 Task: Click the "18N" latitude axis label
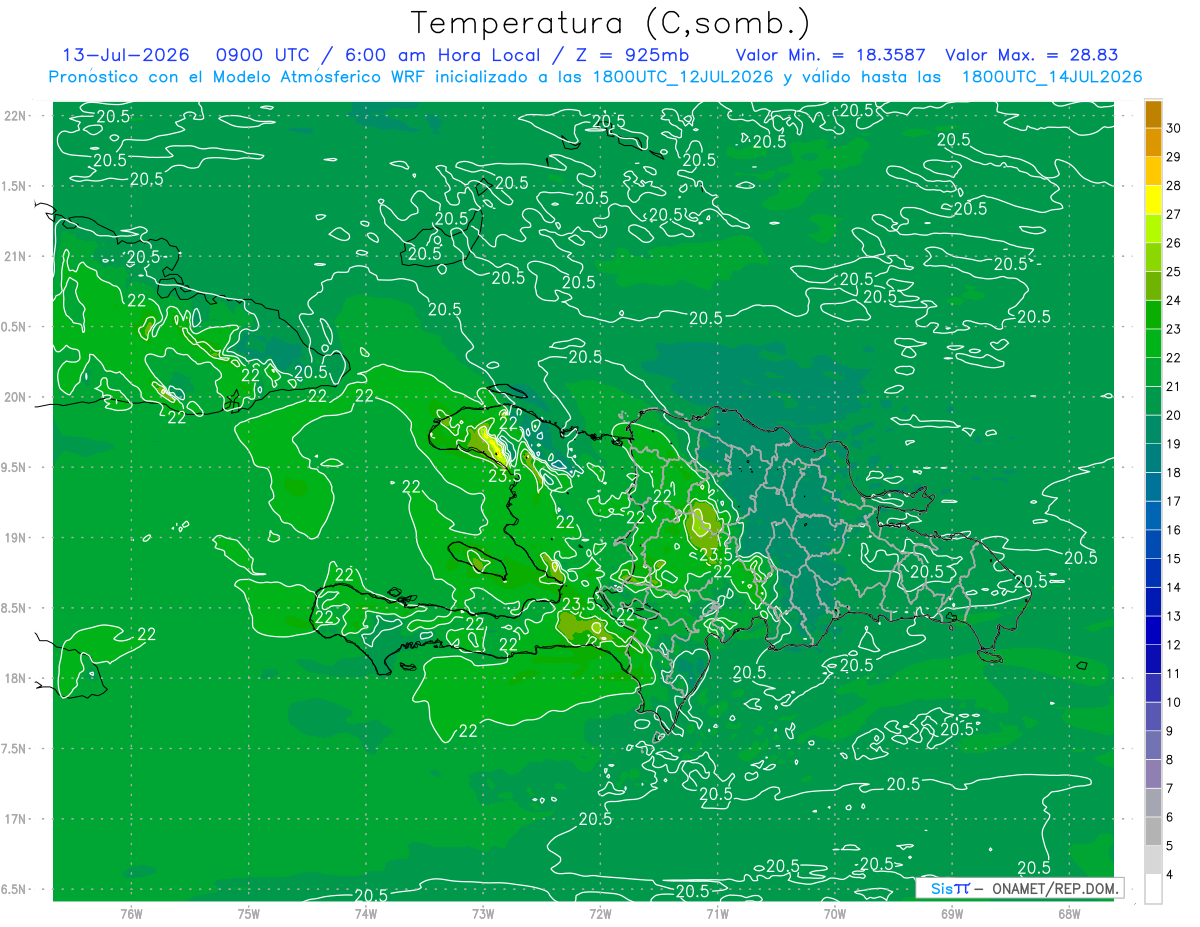click(x=17, y=679)
